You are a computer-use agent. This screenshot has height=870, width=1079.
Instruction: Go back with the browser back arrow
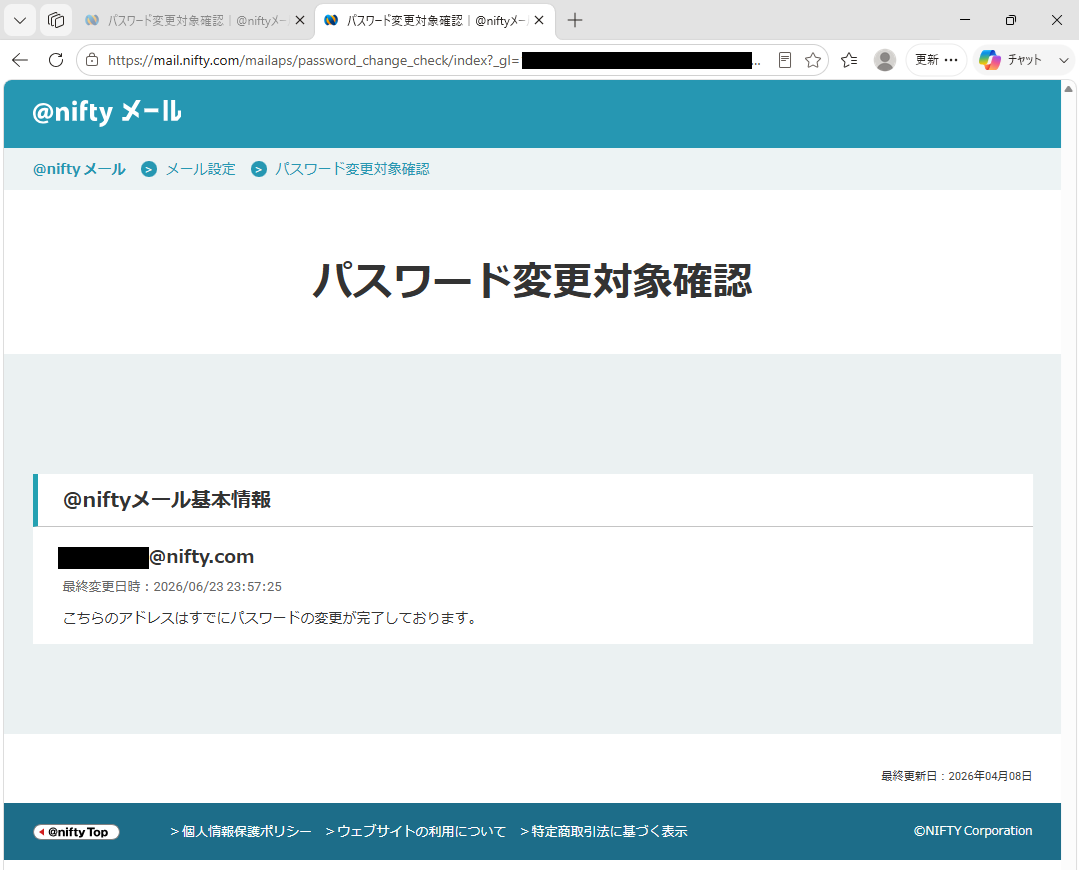(20, 60)
